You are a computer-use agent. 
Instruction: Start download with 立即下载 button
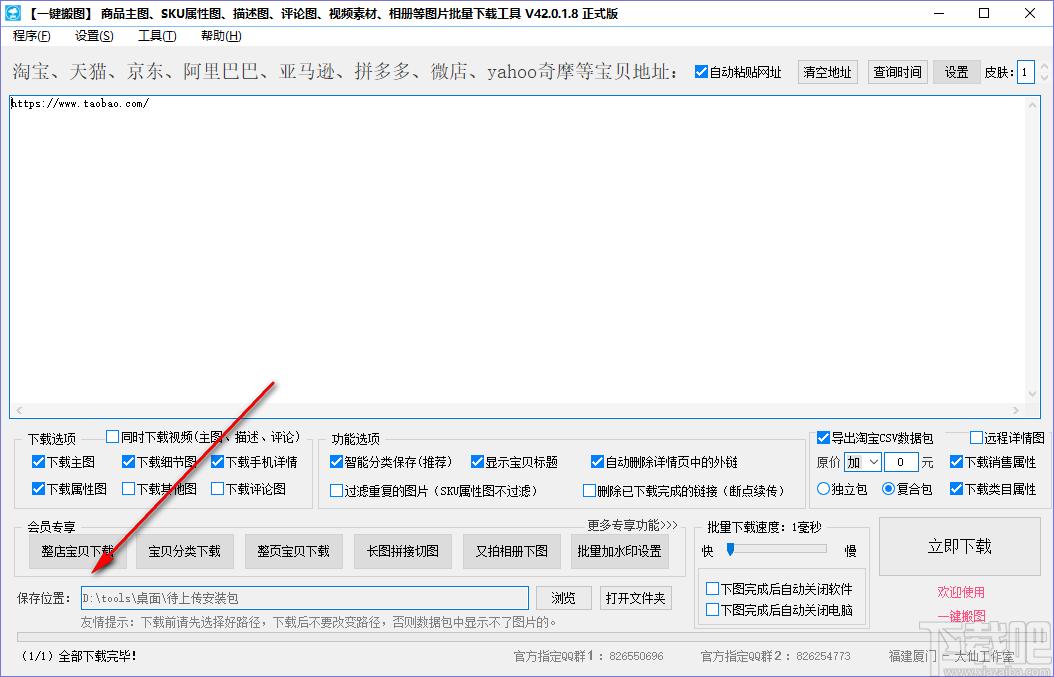959,546
